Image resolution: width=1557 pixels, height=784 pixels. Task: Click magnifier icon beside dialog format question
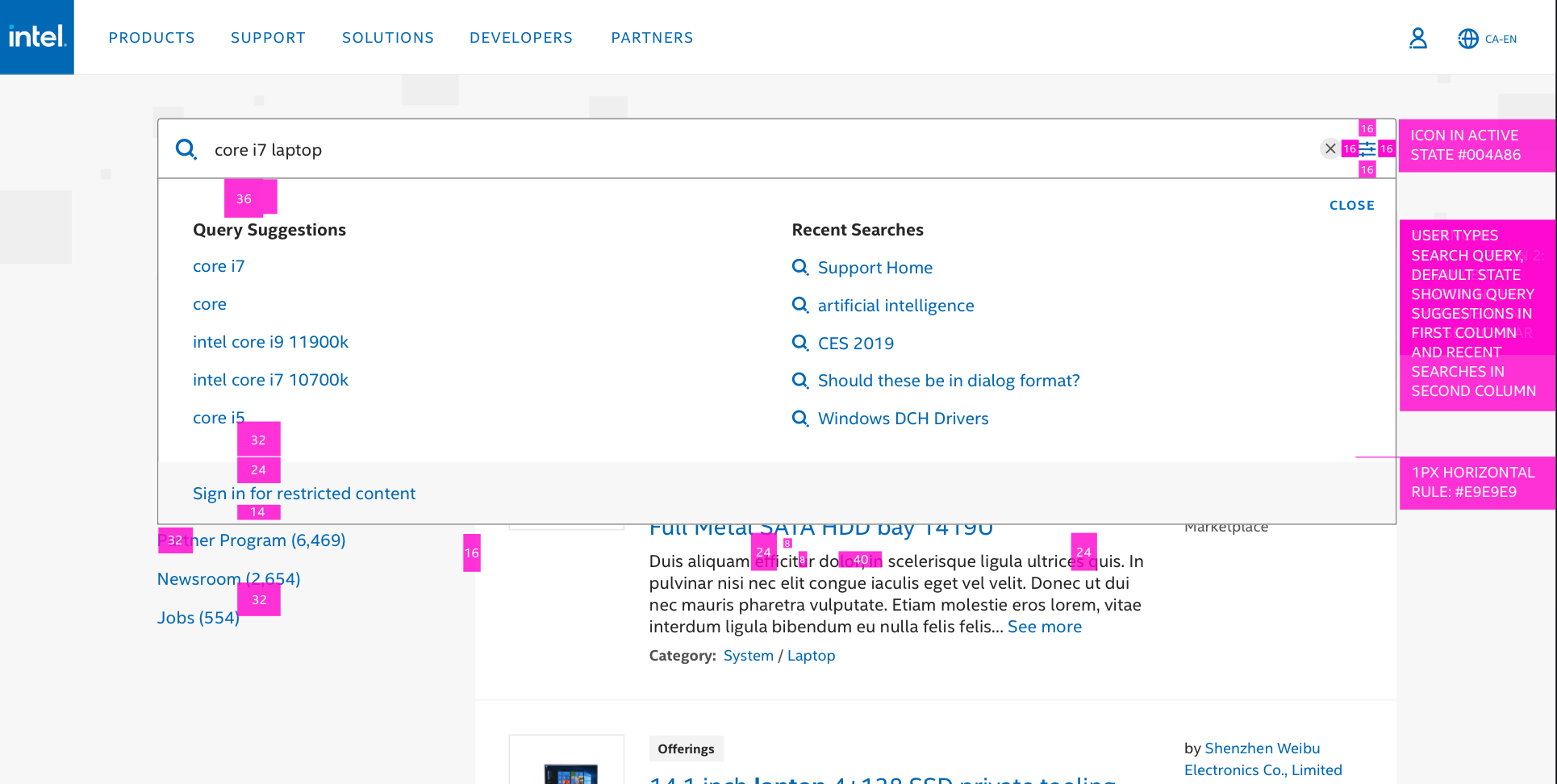[800, 381]
